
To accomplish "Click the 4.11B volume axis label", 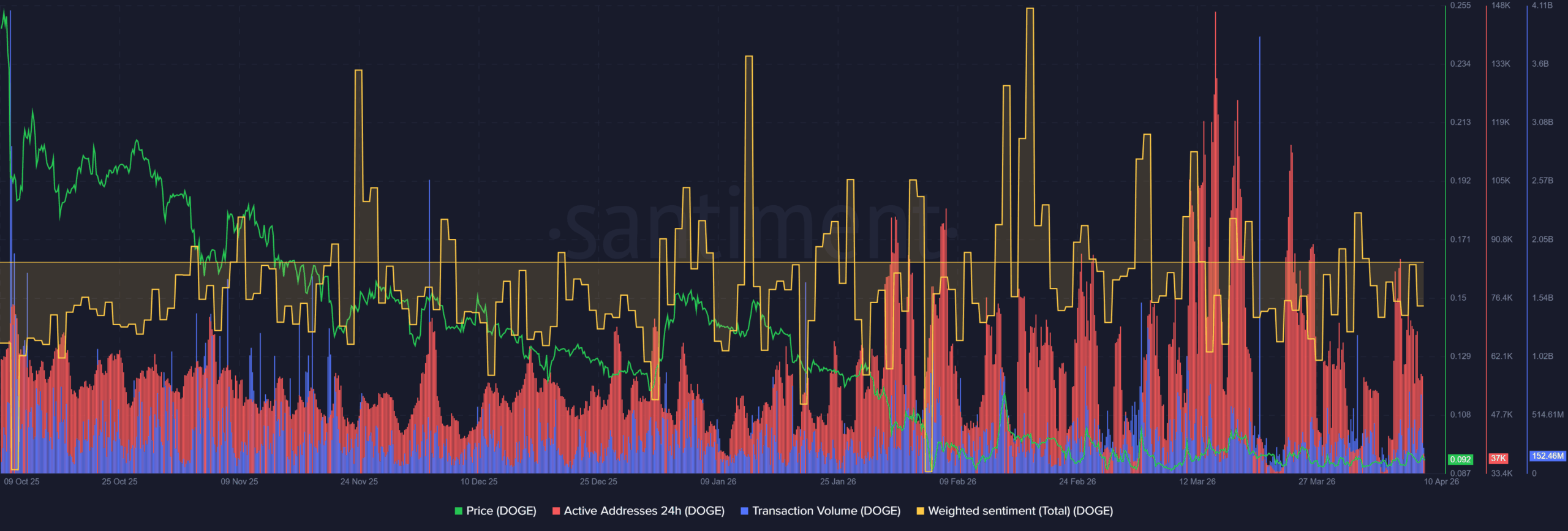I will coord(1542,6).
